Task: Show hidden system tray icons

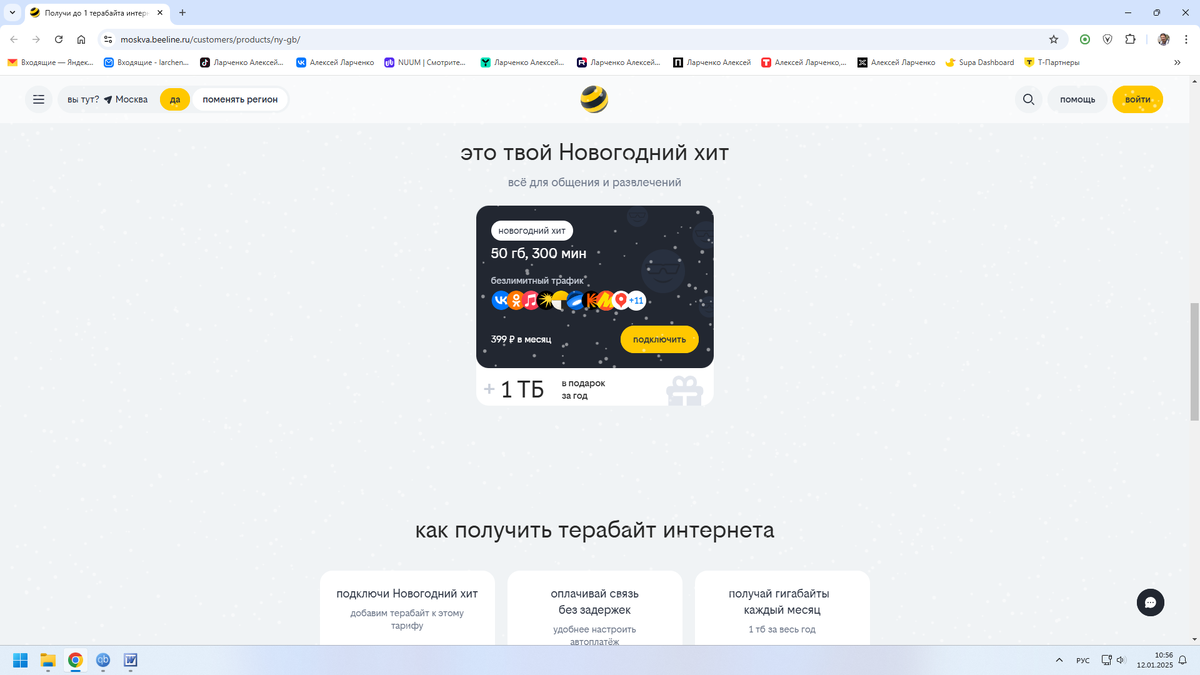Action: point(1059,660)
